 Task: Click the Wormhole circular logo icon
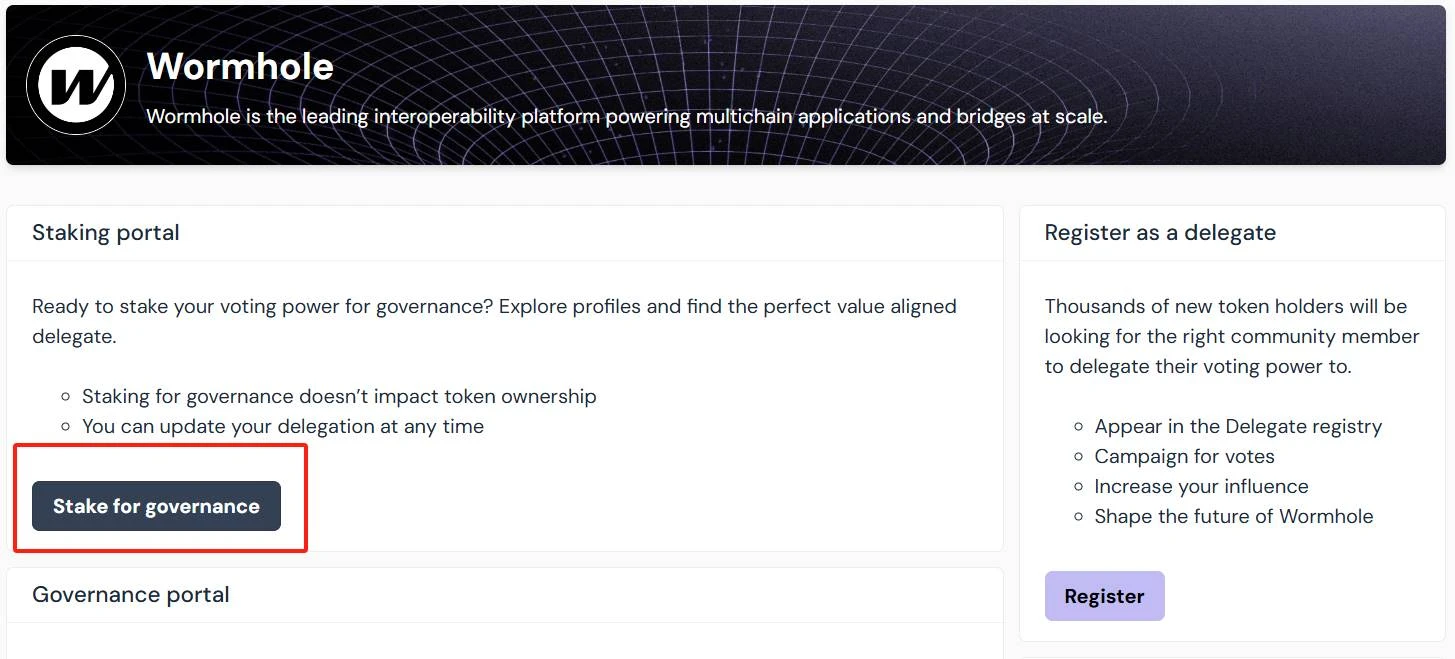tap(76, 85)
